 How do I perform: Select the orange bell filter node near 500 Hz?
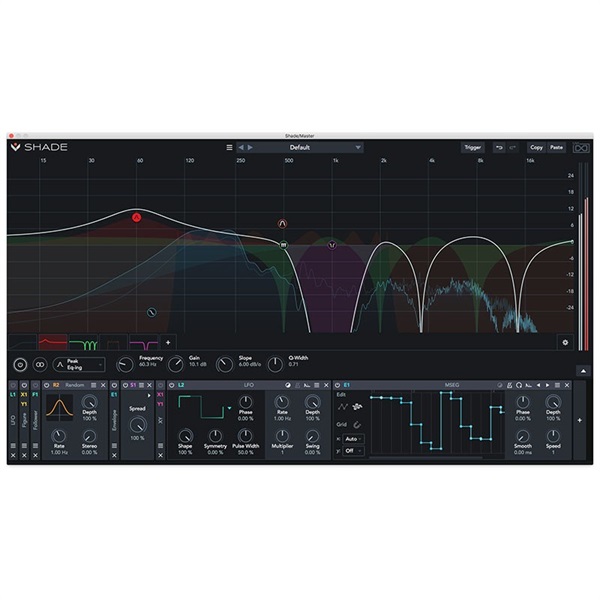coord(282,223)
